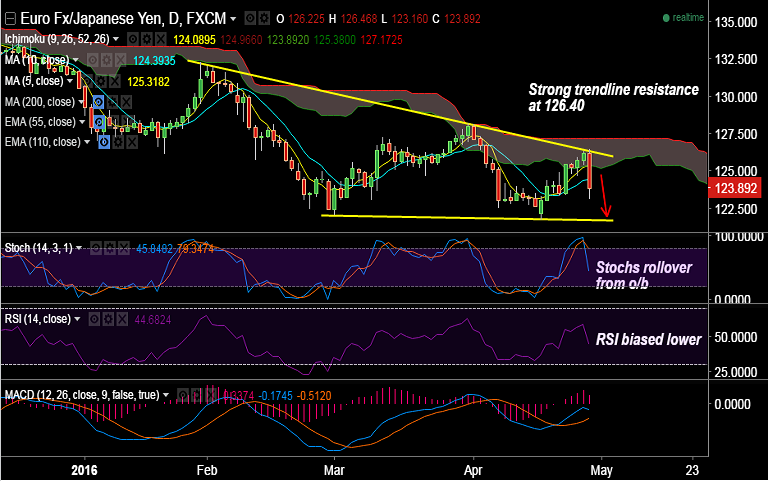Toggle MA (5, close) visibility eye

click(x=87, y=81)
